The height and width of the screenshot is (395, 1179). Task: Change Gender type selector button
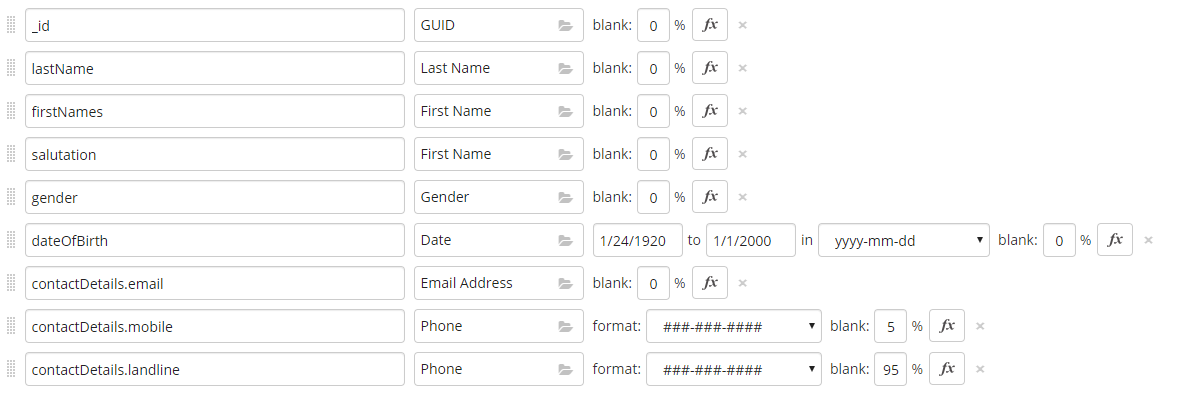click(499, 197)
